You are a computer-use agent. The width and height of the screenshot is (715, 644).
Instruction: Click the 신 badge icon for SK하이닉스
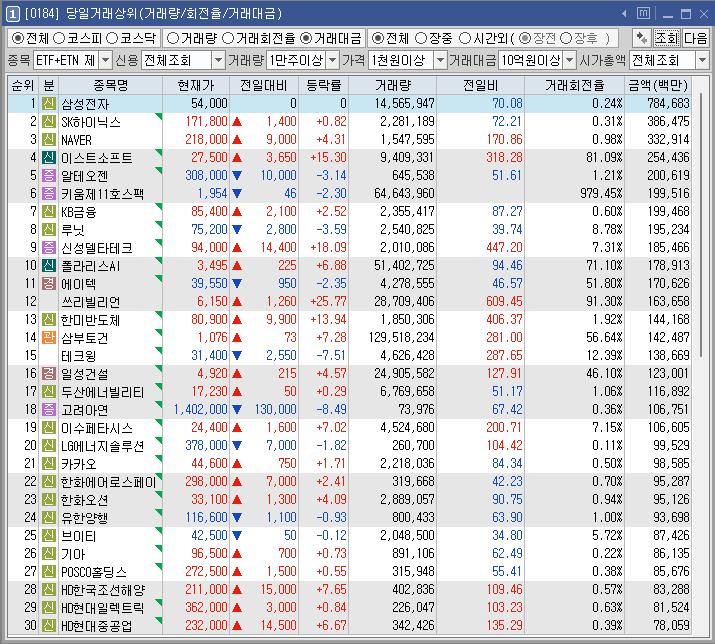49,121
